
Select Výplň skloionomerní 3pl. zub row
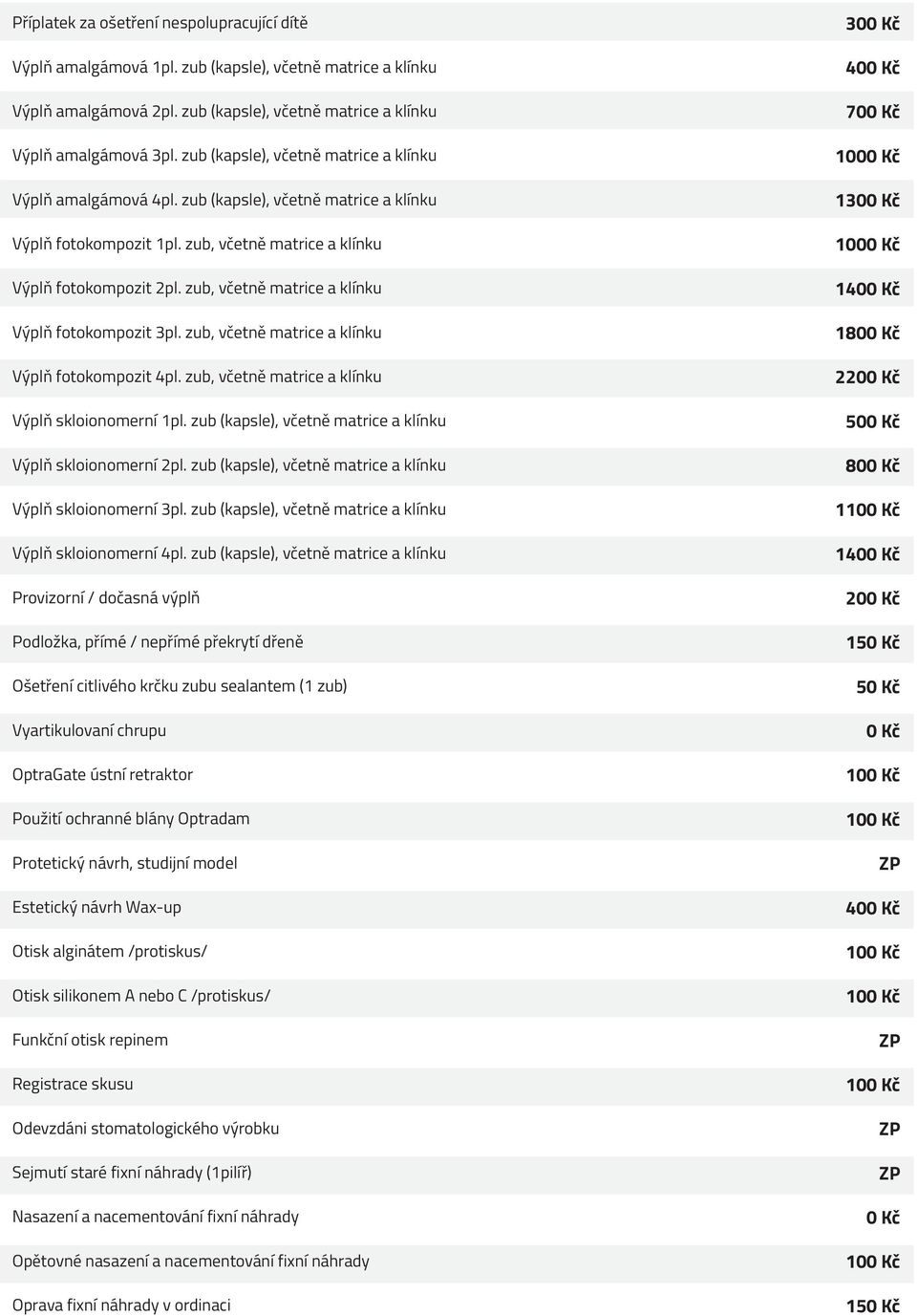[x=457, y=509]
